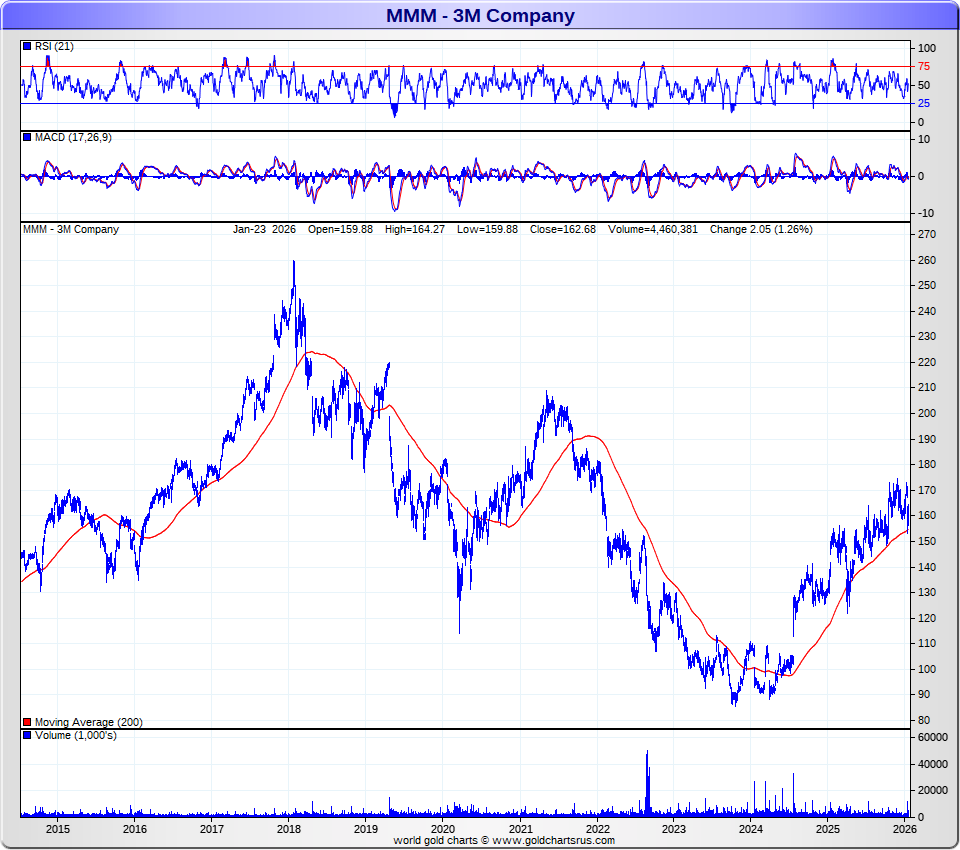Click the 'High=164.27' value
The height and width of the screenshot is (850, 960).
(x=414, y=230)
